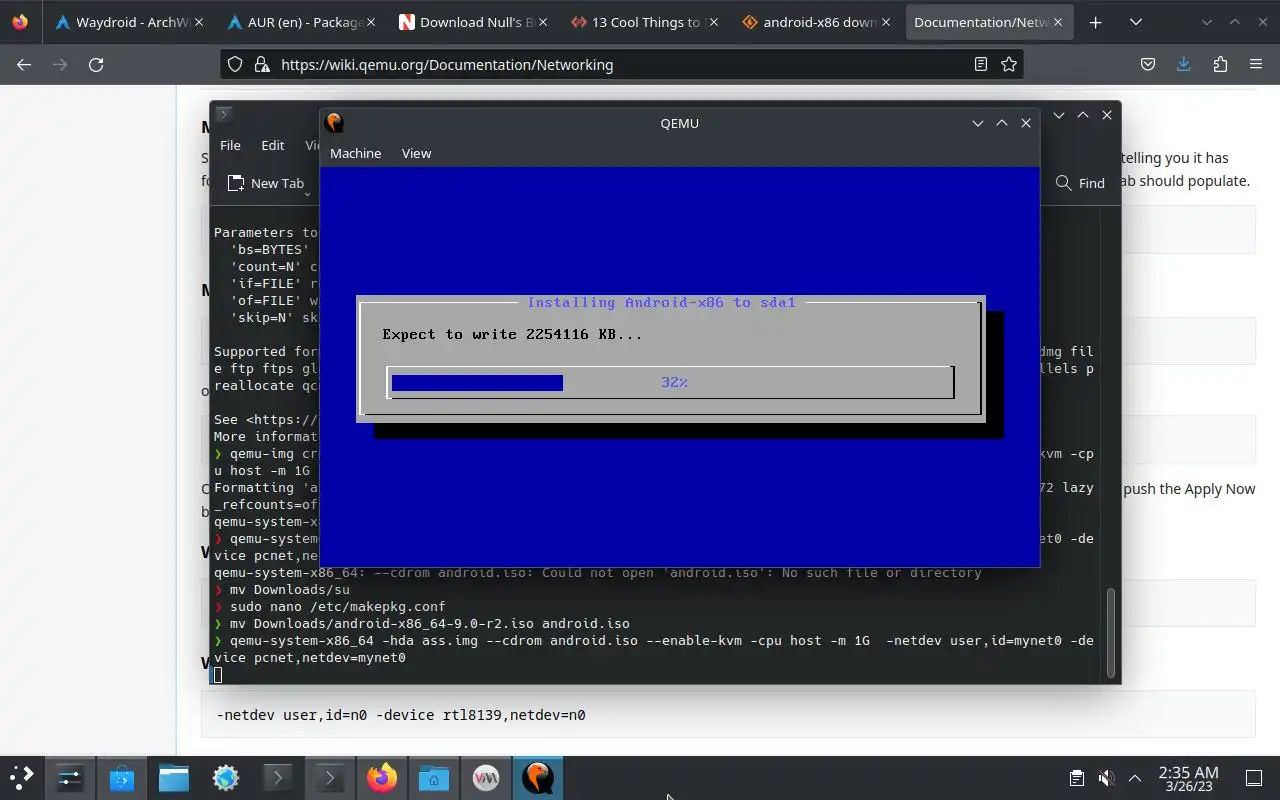Click the Firefox address bar URL
Image resolution: width=1280 pixels, height=800 pixels.
(x=447, y=65)
